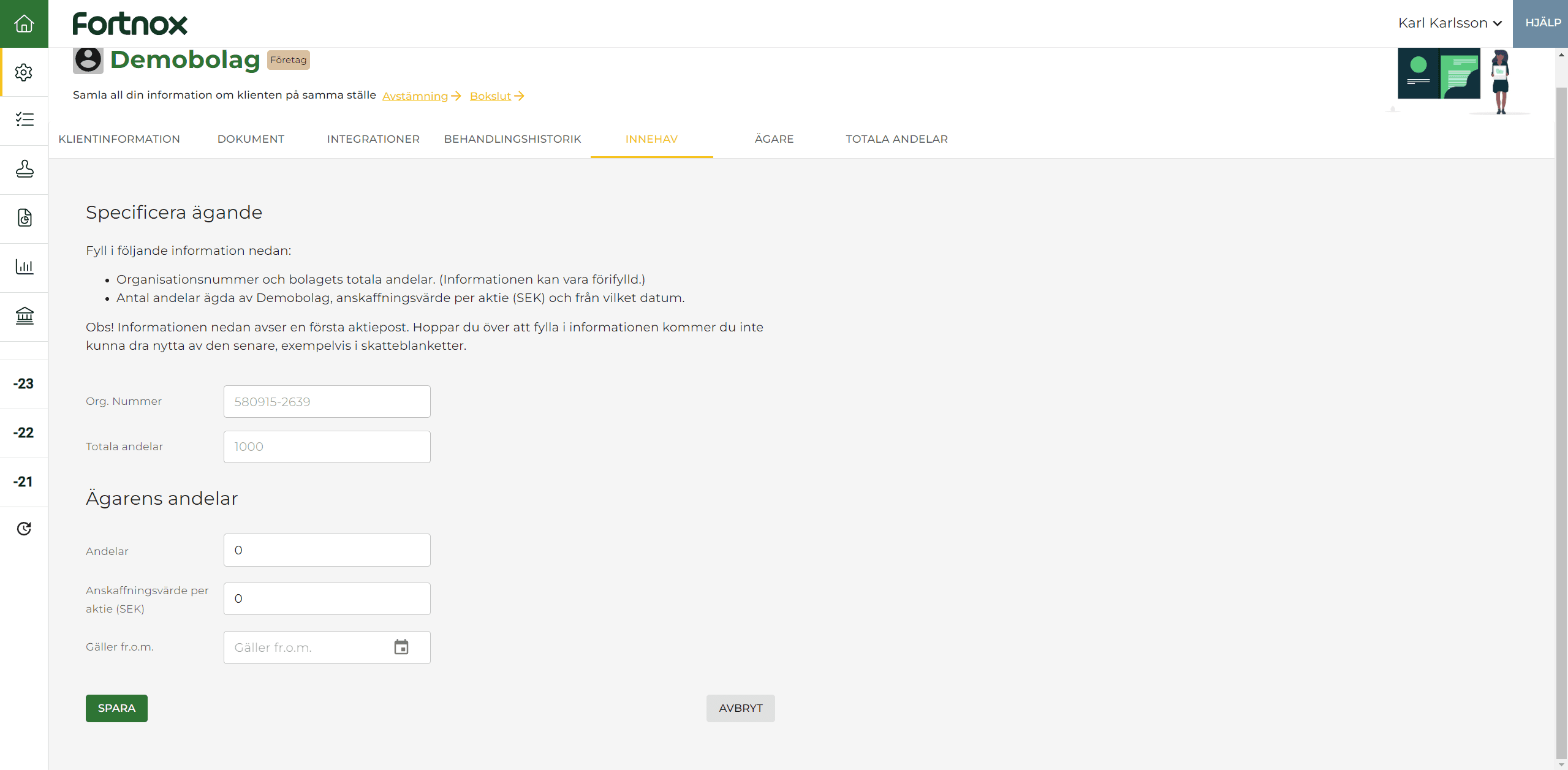Open the document report icon in sidebar
Screen dimensions: 1568x770
click(24, 218)
